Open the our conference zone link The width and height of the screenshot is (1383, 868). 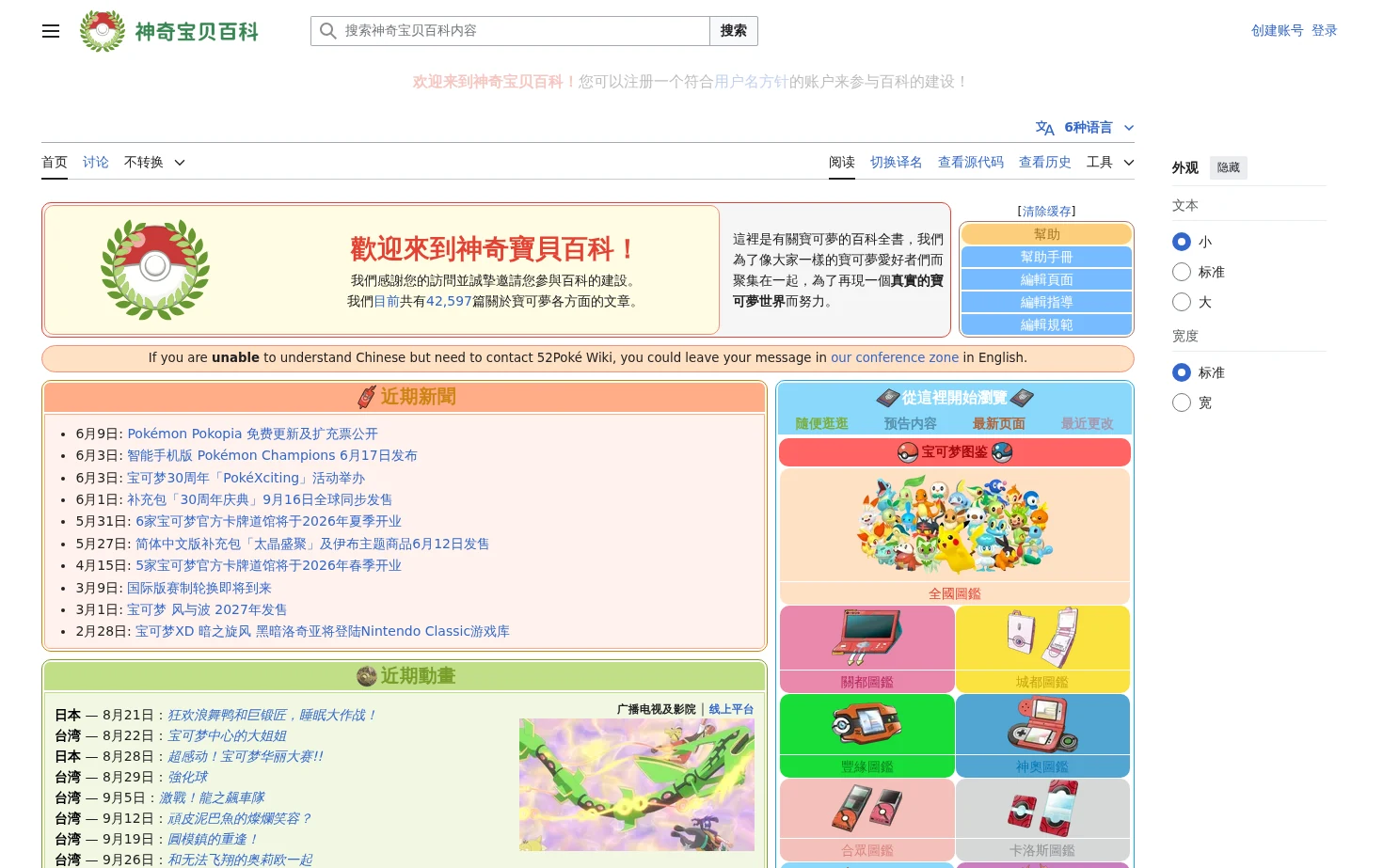tap(895, 357)
